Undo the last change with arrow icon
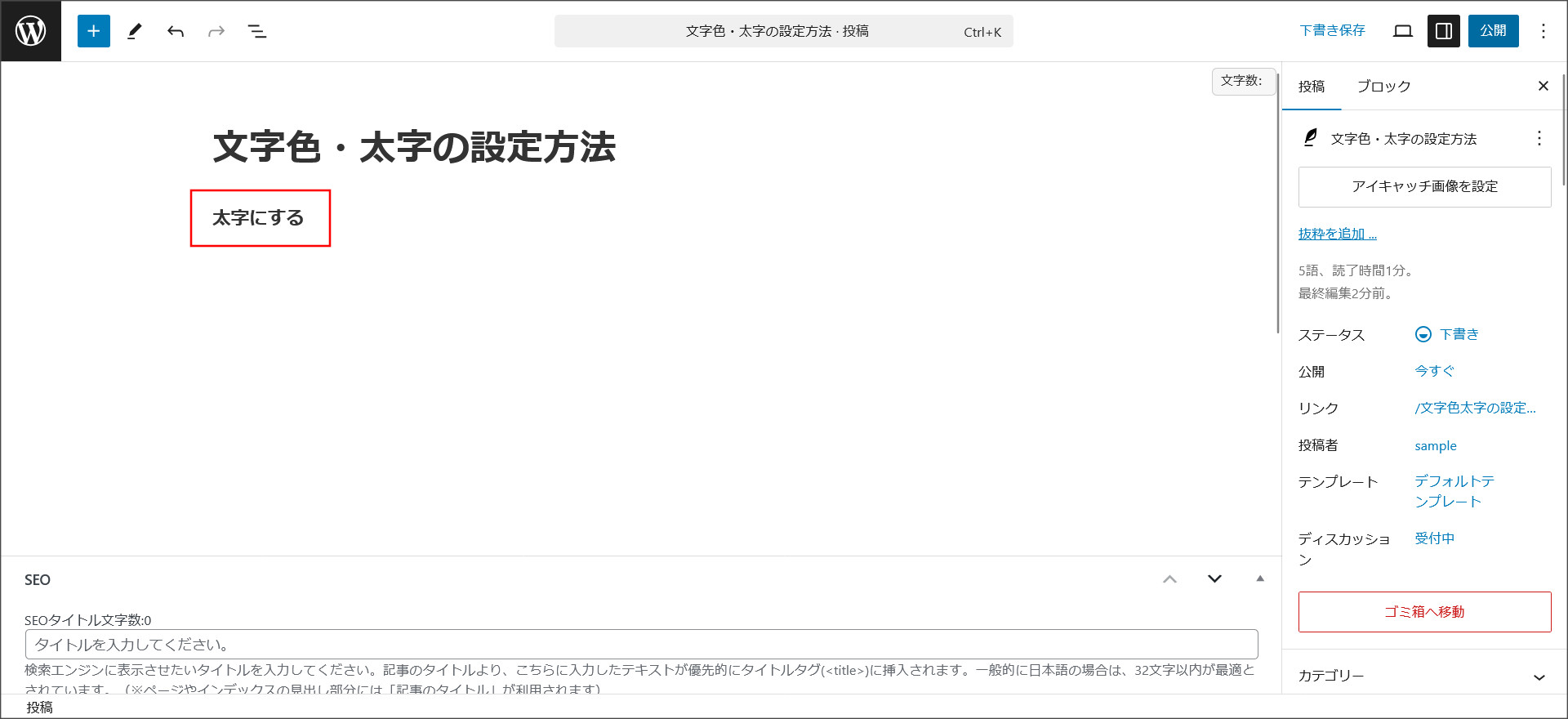This screenshot has width=1568, height=719. tap(176, 31)
